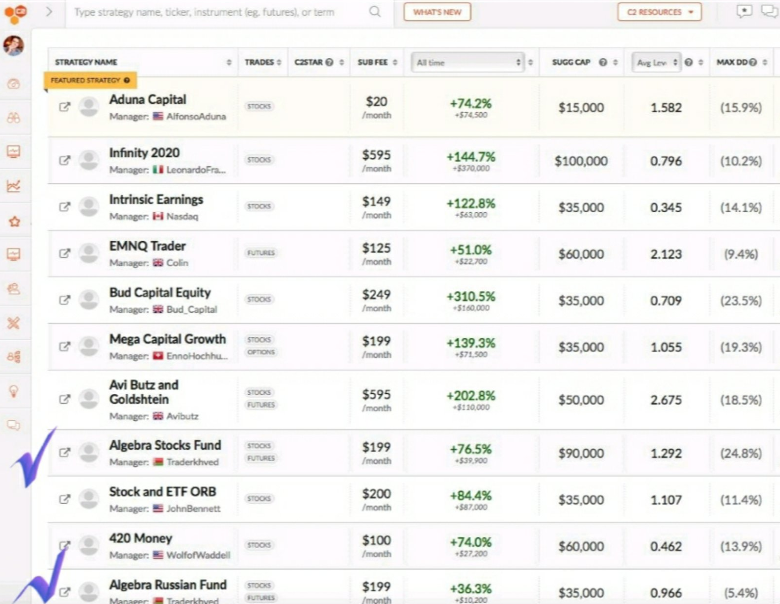Click manager name WolfofWaddell
Viewport: 780px width, 604px height.
(198, 555)
